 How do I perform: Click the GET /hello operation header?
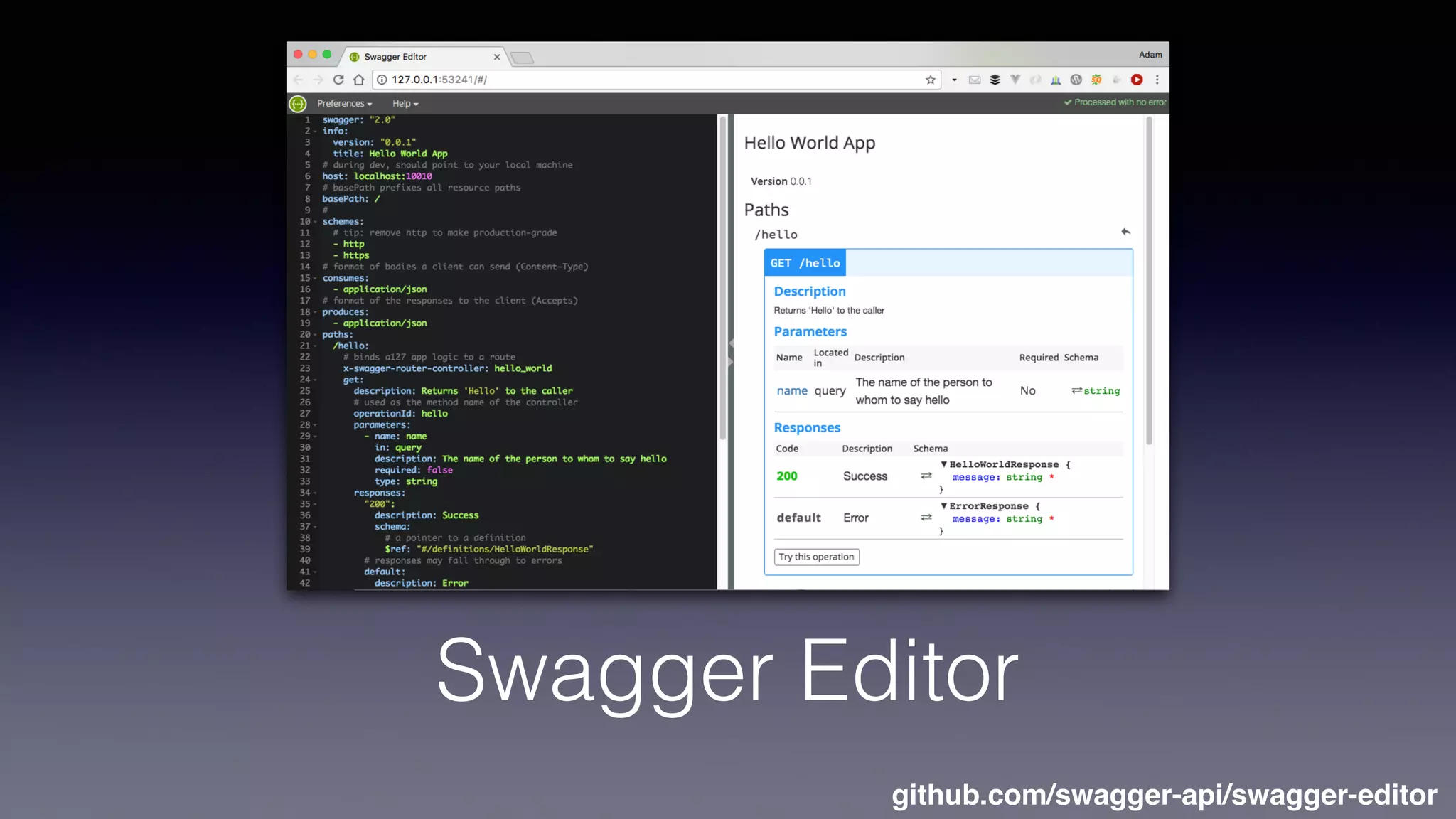(x=805, y=263)
